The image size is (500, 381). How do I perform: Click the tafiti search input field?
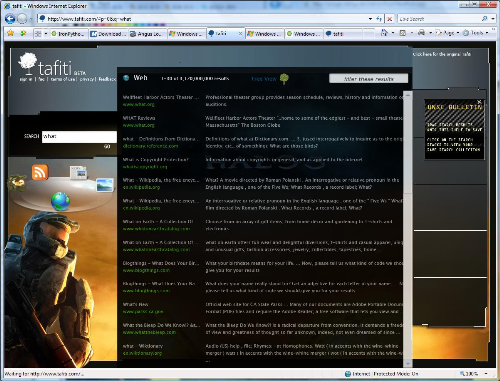pyautogui.click(x=79, y=137)
